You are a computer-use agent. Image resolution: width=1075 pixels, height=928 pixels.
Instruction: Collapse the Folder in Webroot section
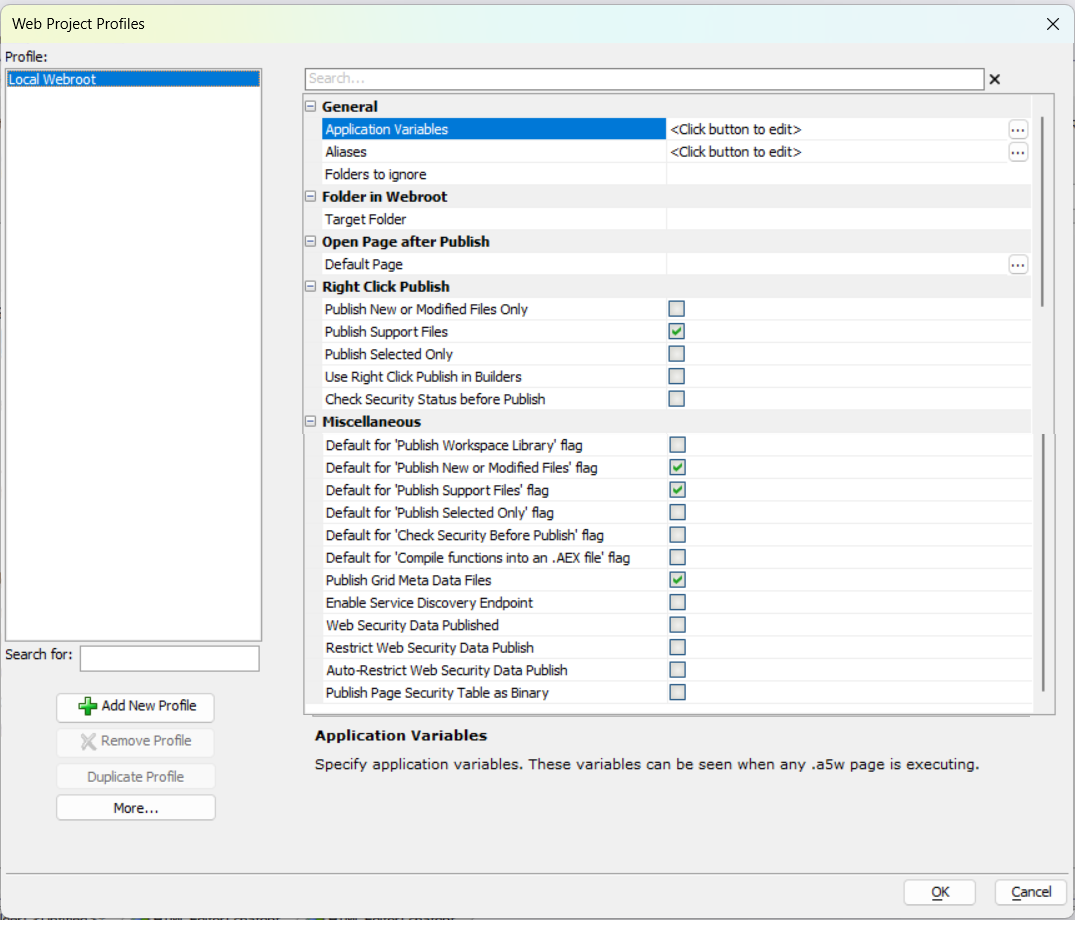311,196
